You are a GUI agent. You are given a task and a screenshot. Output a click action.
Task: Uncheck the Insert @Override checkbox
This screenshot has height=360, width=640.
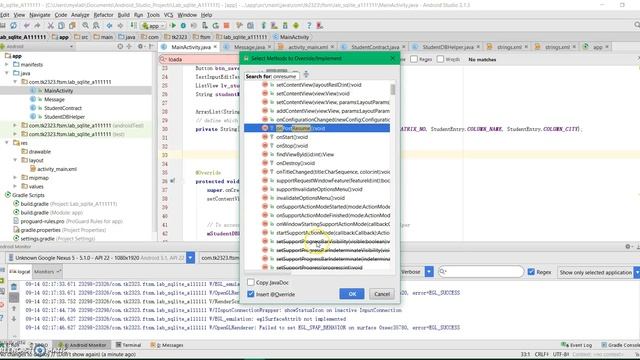coord(251,294)
